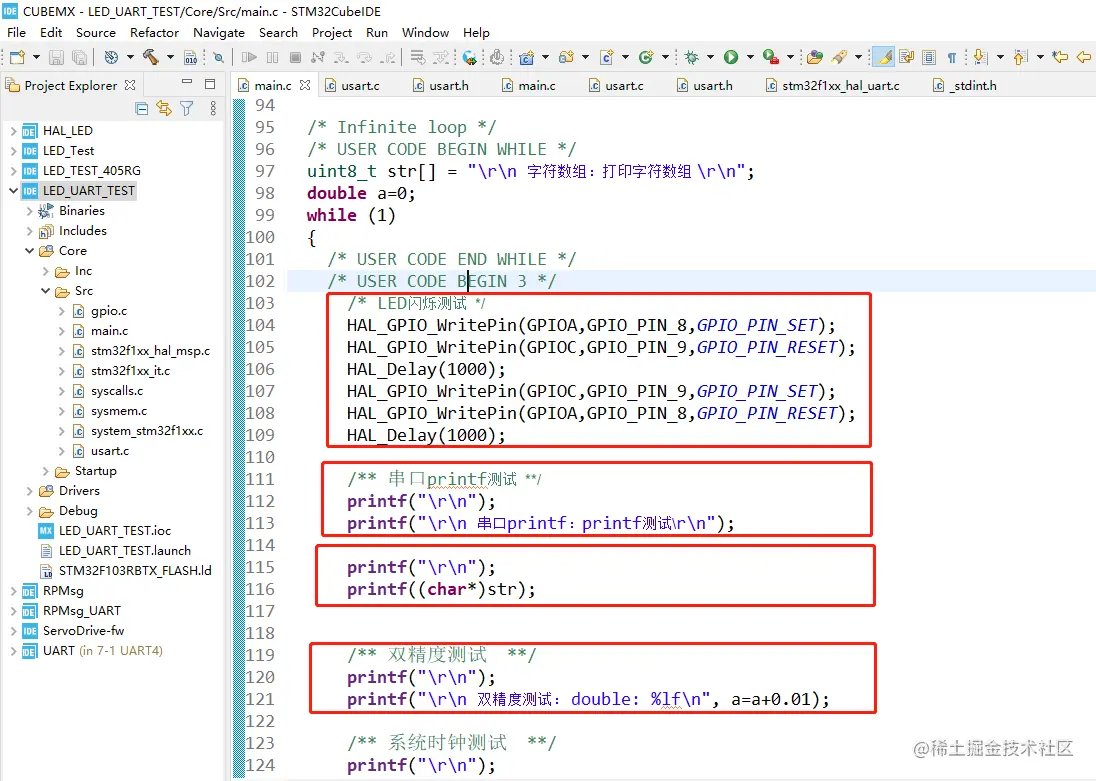The width and height of the screenshot is (1096, 781).
Task: Toggle Mark Occurrences highlighter button
Action: click(884, 57)
